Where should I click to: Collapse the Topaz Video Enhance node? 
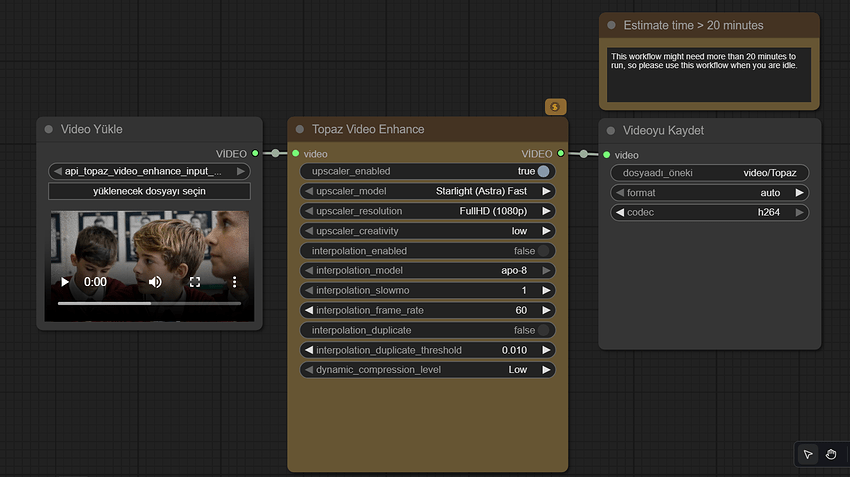300,130
